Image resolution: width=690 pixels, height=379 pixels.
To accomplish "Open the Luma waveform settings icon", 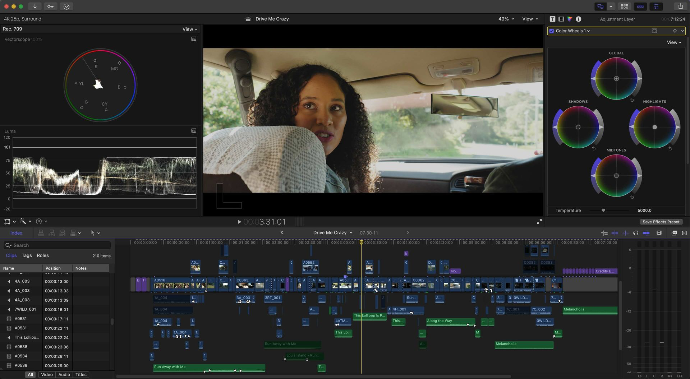I will 193,131.
